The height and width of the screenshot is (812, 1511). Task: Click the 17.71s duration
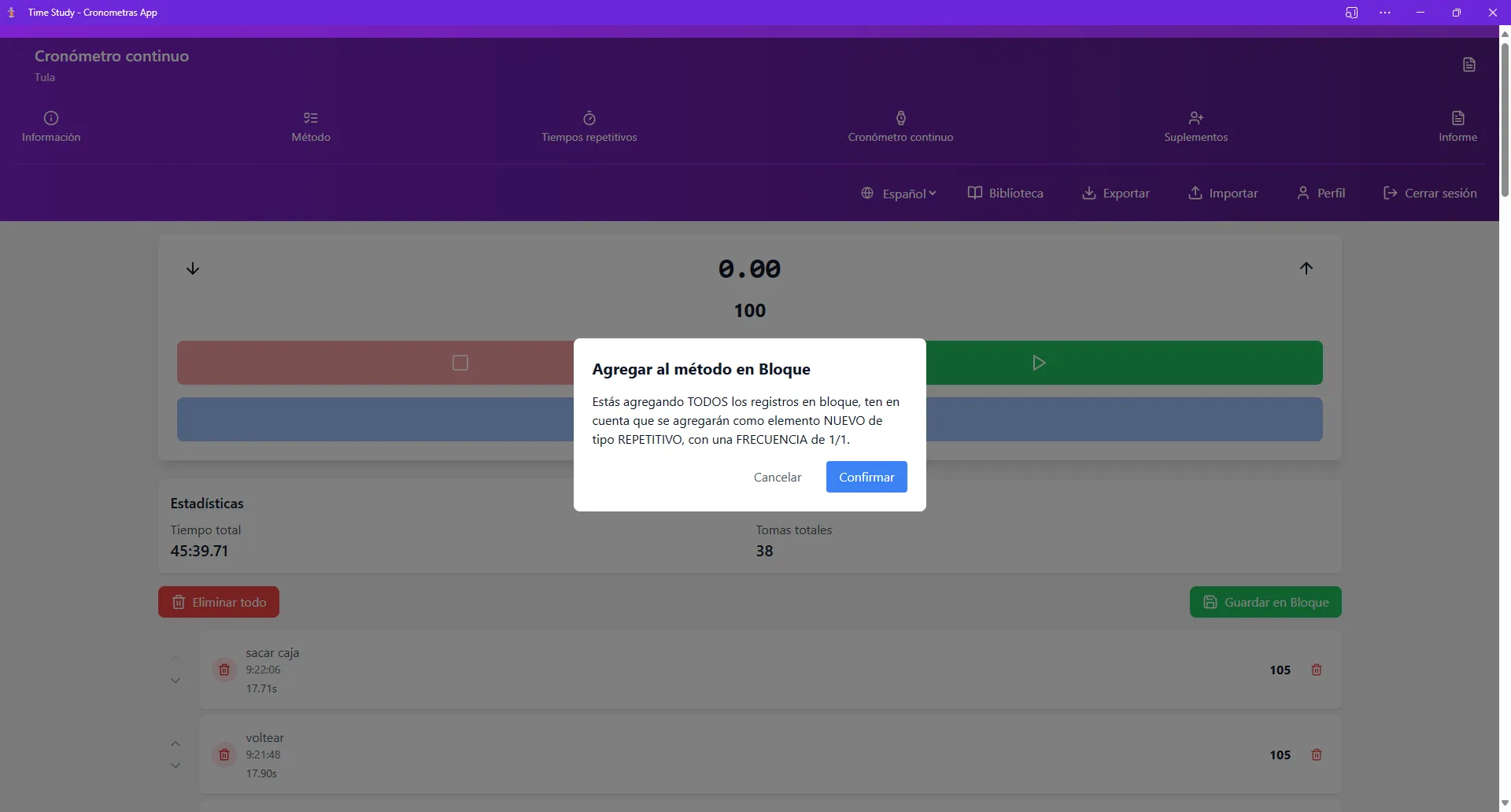261,688
